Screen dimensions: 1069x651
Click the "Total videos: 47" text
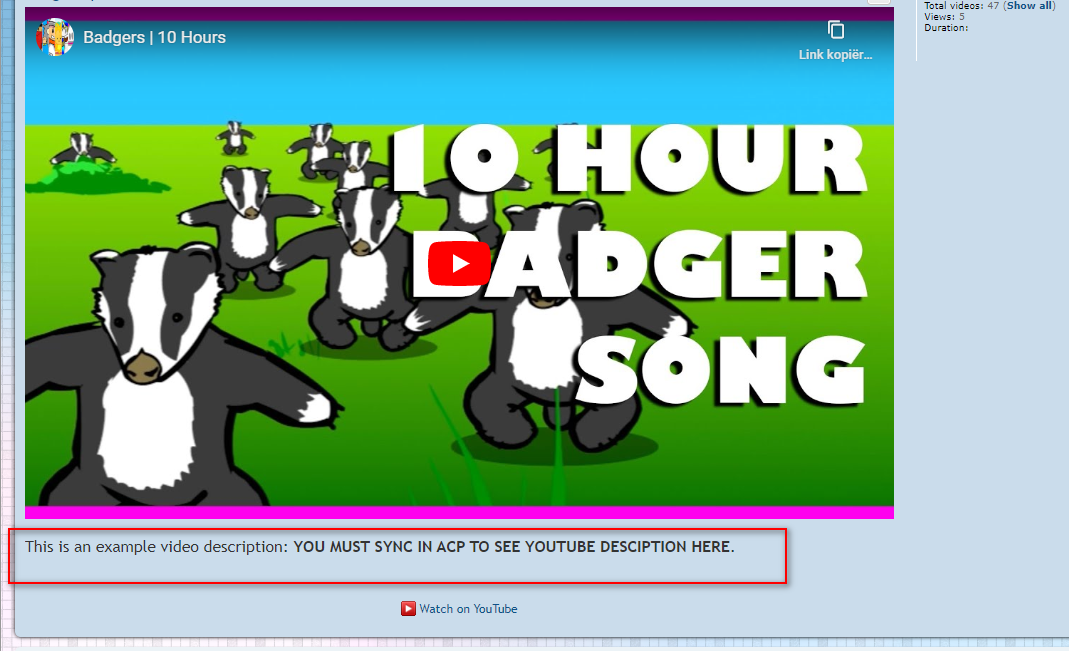click(961, 6)
